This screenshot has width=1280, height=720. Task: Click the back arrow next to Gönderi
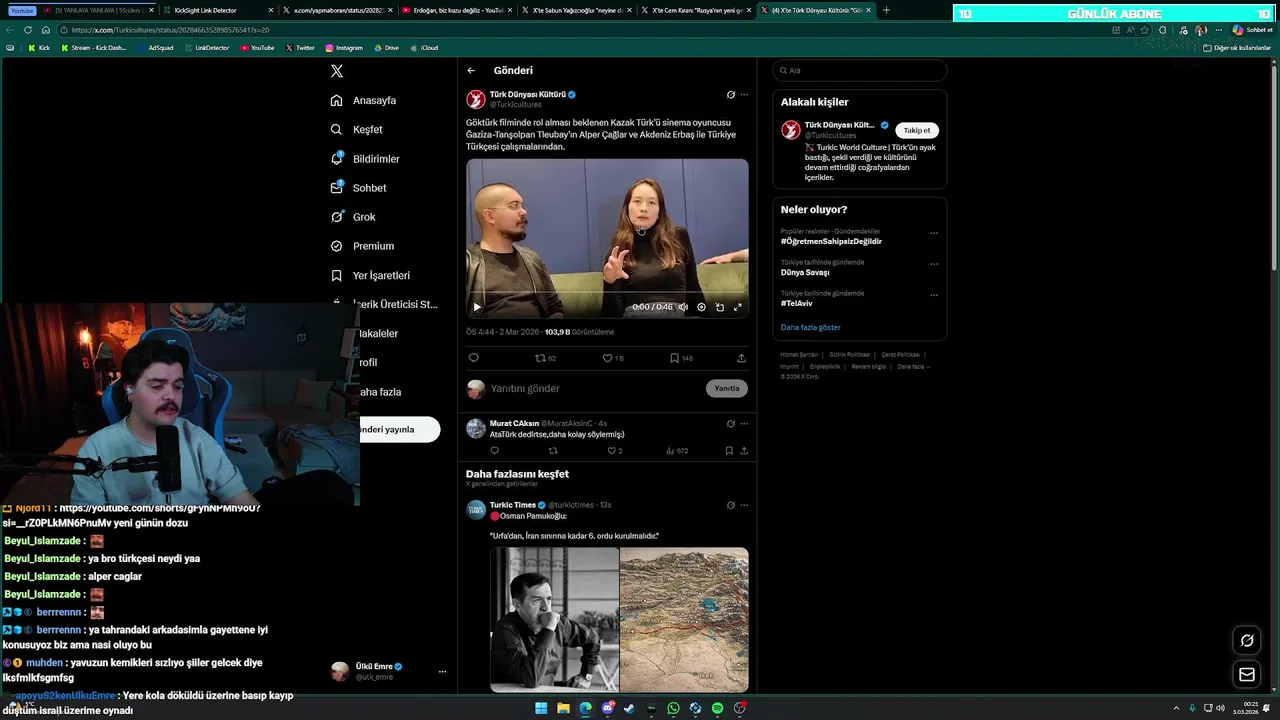471,71
